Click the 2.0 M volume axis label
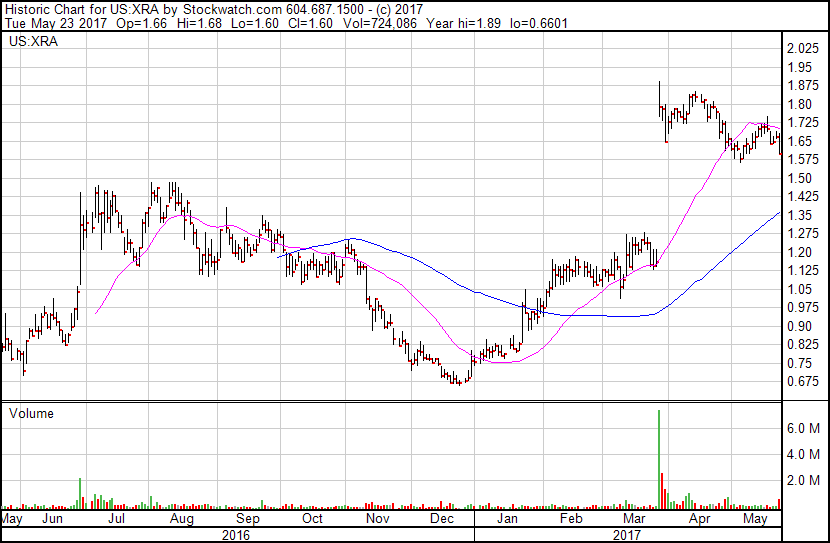This screenshot has width=830, height=543. pos(804,480)
